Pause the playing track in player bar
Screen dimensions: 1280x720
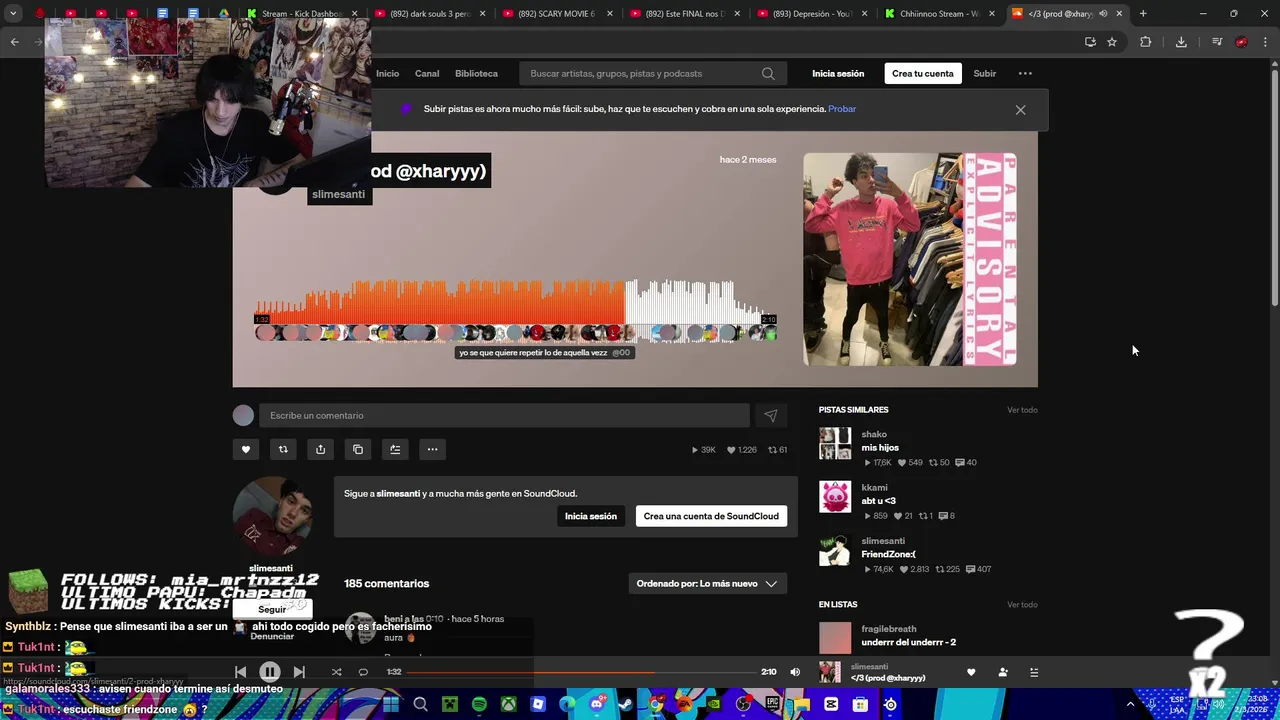tap(270, 672)
